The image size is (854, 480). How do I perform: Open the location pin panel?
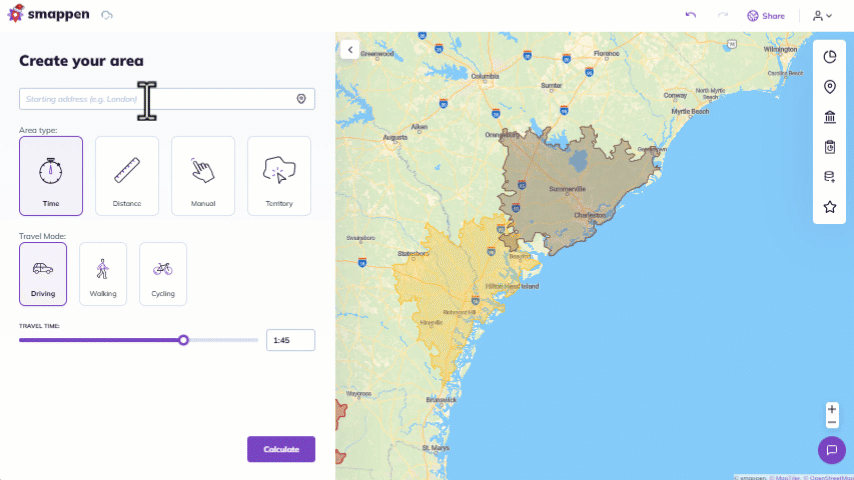point(829,87)
